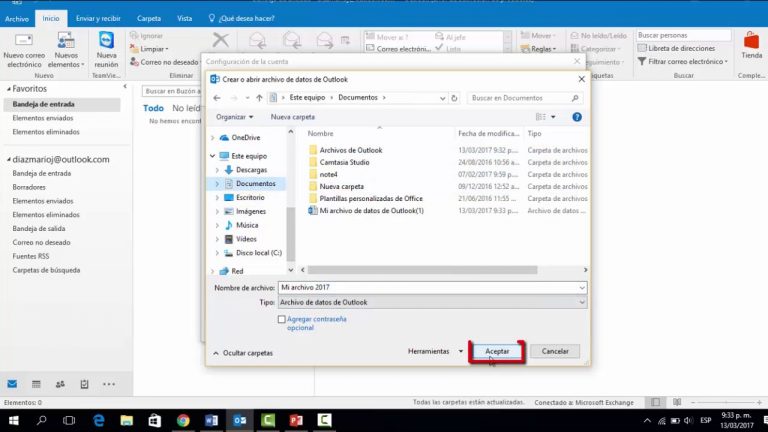Image resolution: width=768 pixels, height=432 pixels.
Task: Switch to the Vista ribbon tab
Action: (x=185, y=18)
